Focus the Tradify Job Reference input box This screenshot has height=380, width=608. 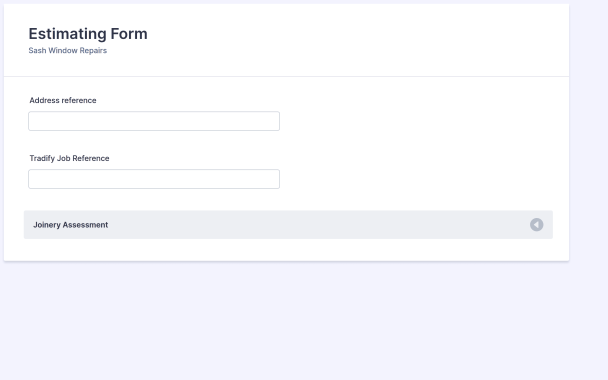click(x=154, y=179)
